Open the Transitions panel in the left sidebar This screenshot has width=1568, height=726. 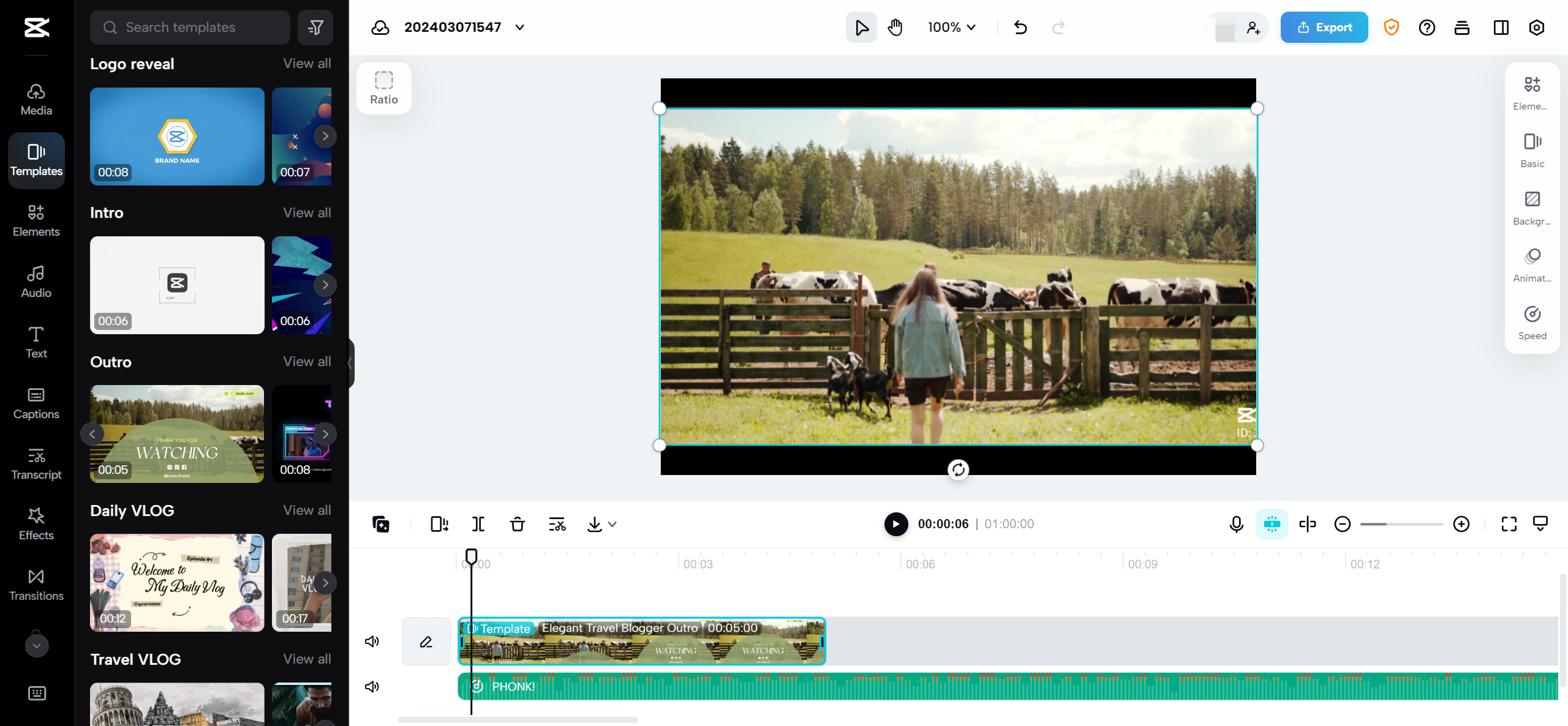(36, 585)
